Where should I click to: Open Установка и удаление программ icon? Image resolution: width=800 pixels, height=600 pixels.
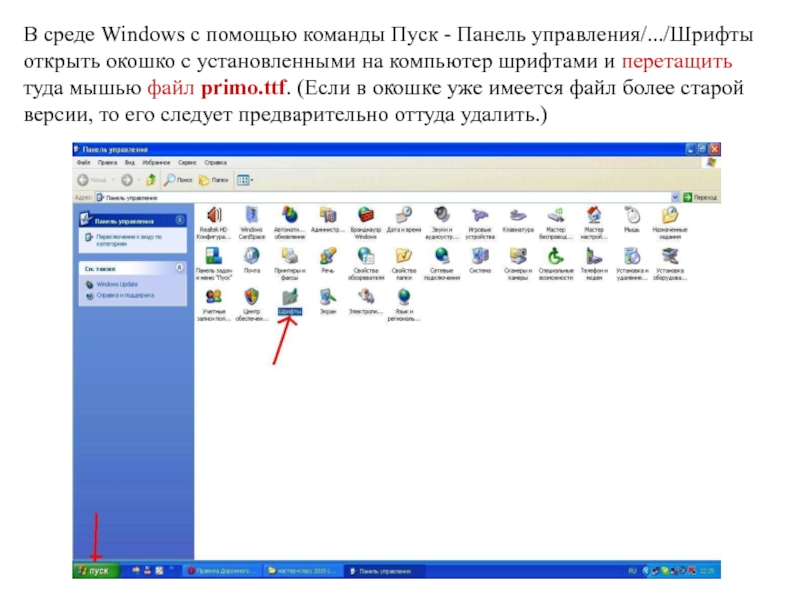click(632, 264)
